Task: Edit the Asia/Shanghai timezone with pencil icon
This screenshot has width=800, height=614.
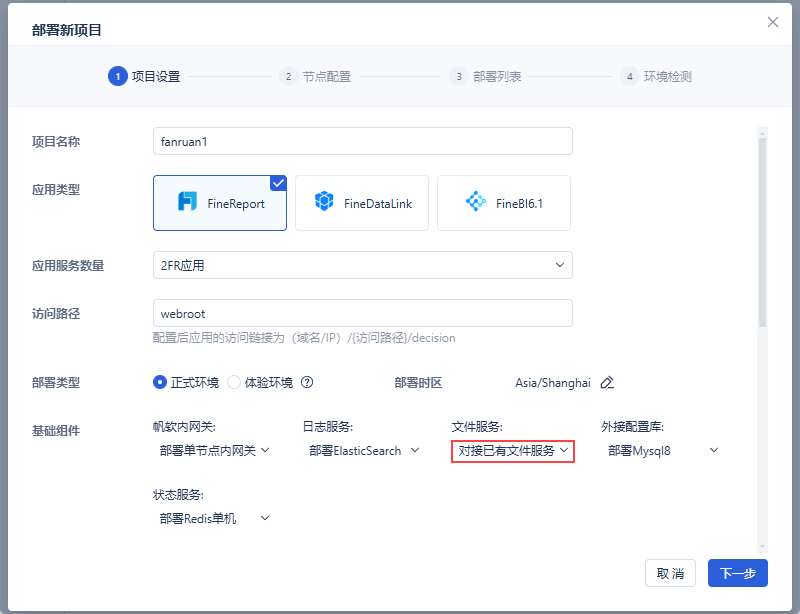Action: [x=607, y=382]
